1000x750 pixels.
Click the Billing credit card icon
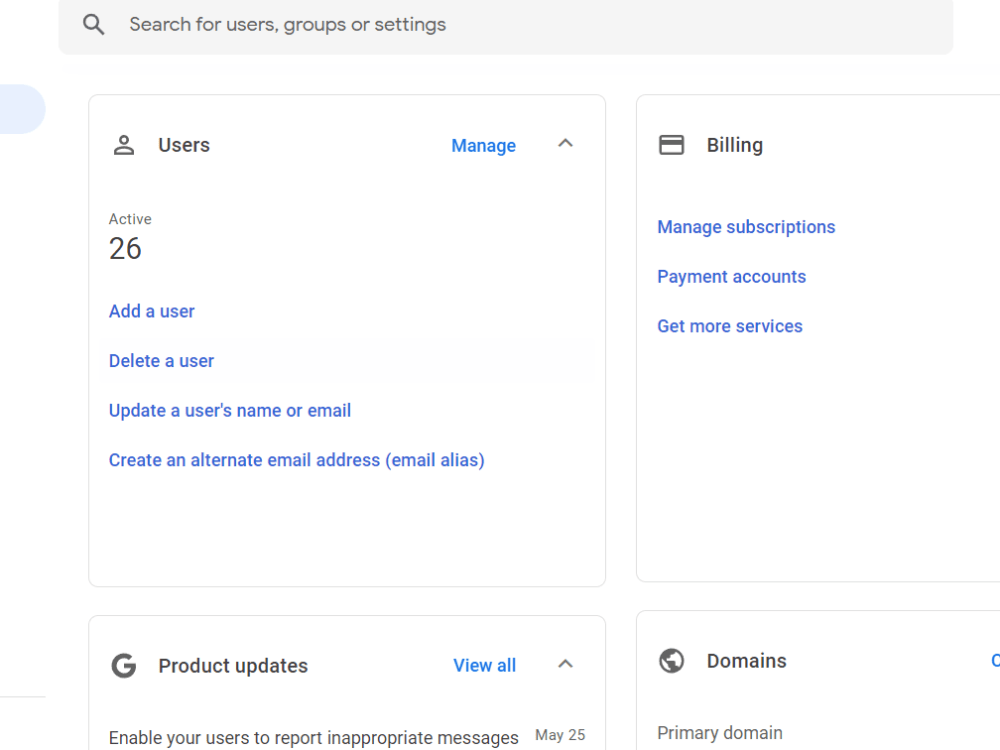[x=671, y=144]
